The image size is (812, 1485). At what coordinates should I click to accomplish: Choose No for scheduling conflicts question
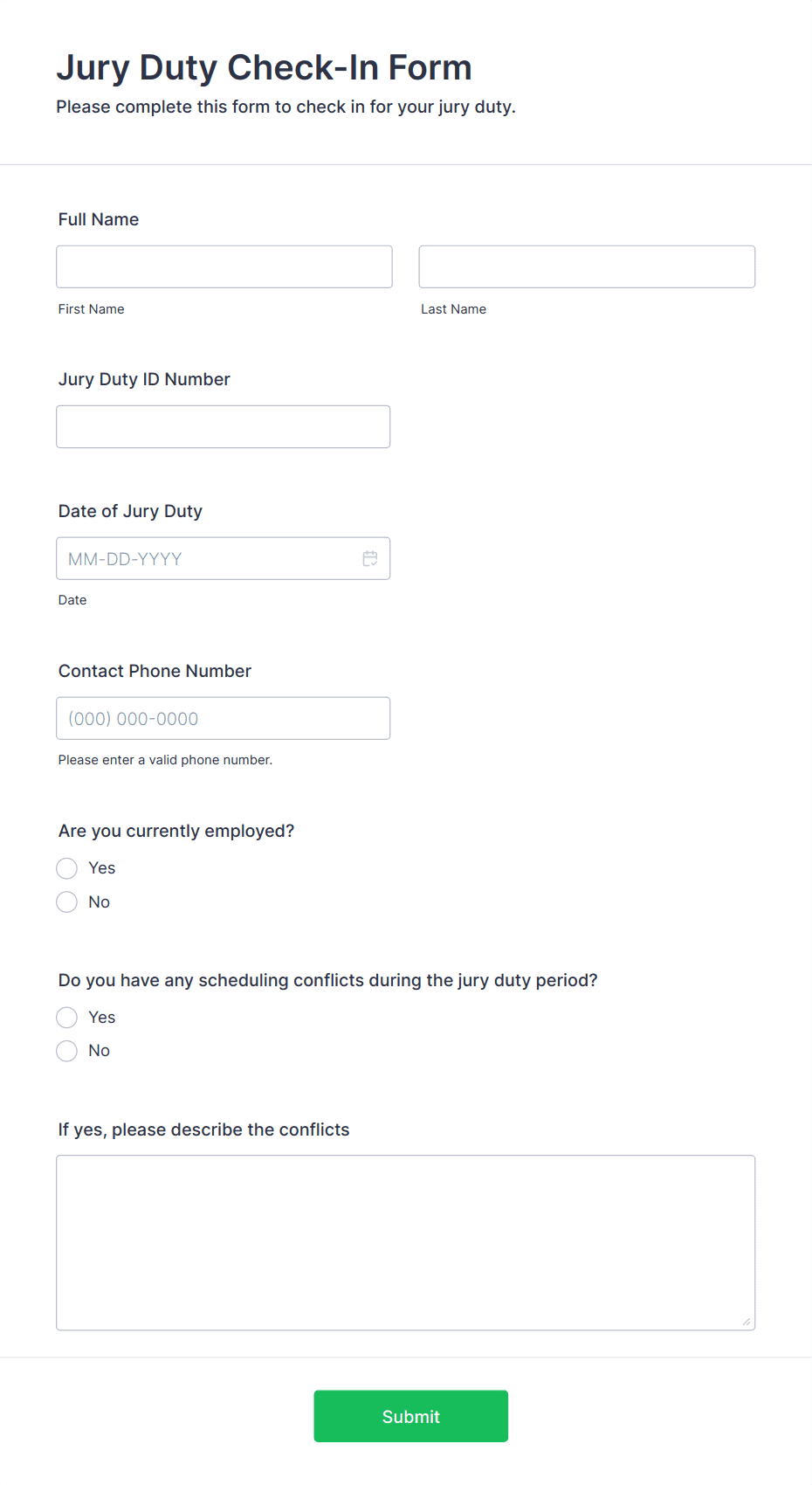tap(66, 1050)
